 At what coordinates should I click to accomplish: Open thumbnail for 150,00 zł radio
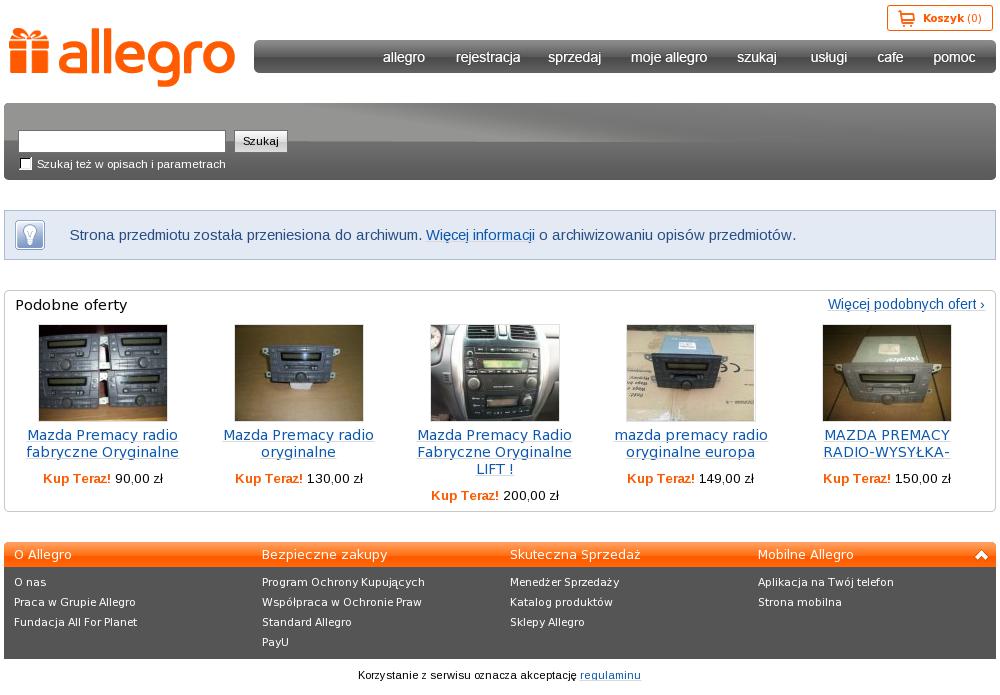click(x=886, y=372)
